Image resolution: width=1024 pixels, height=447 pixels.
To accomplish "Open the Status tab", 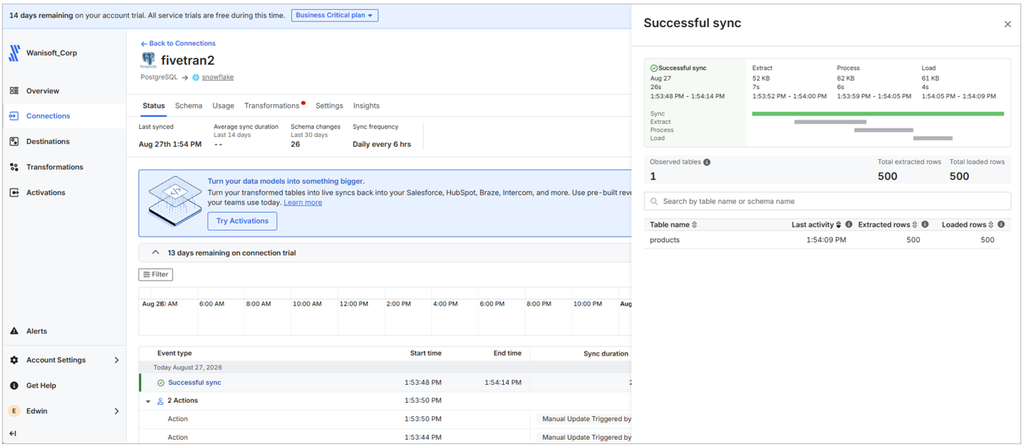I will [153, 106].
